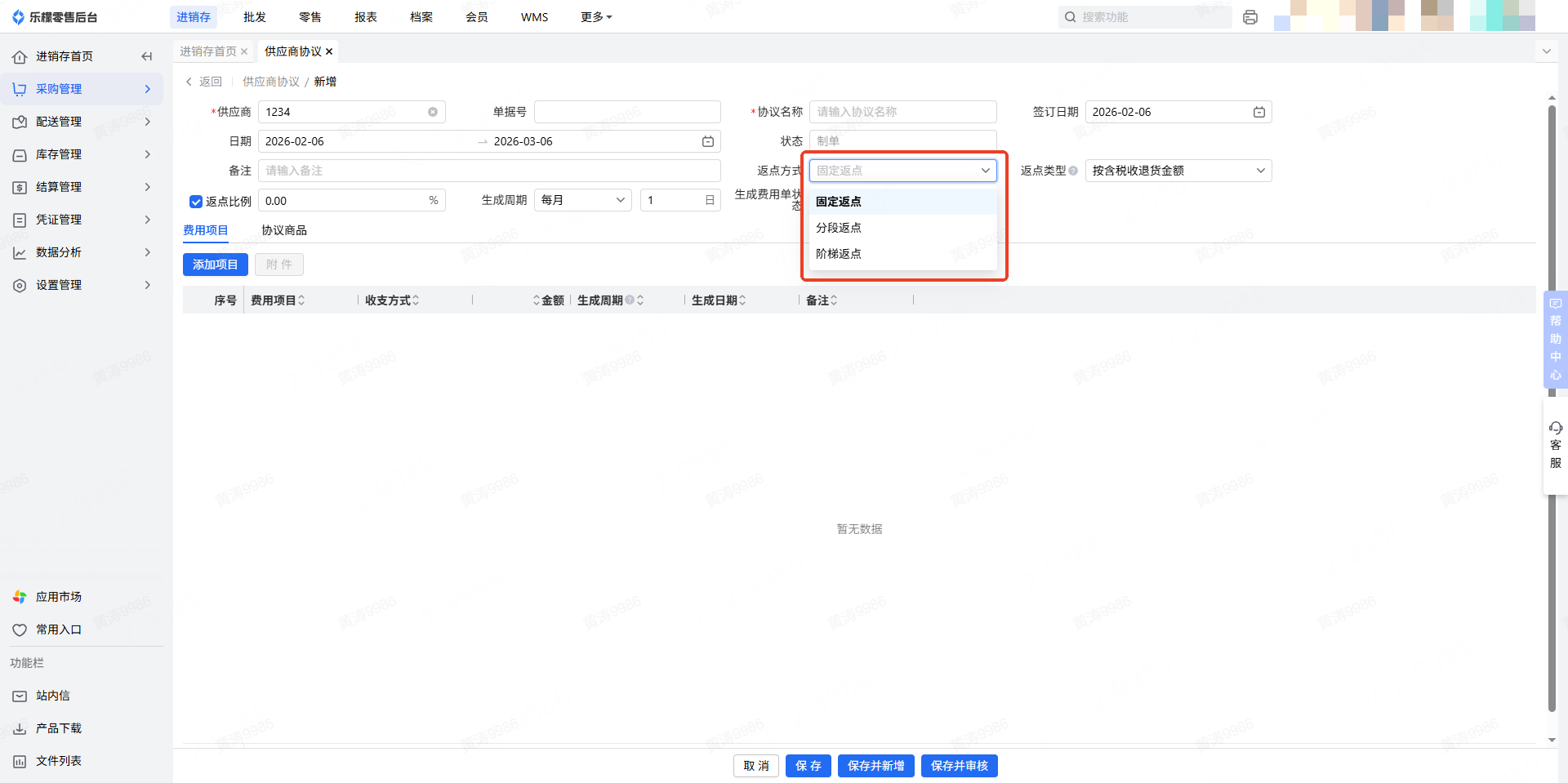Image resolution: width=1568 pixels, height=783 pixels.
Task: Click 取消 to cancel the form
Action: click(x=756, y=766)
